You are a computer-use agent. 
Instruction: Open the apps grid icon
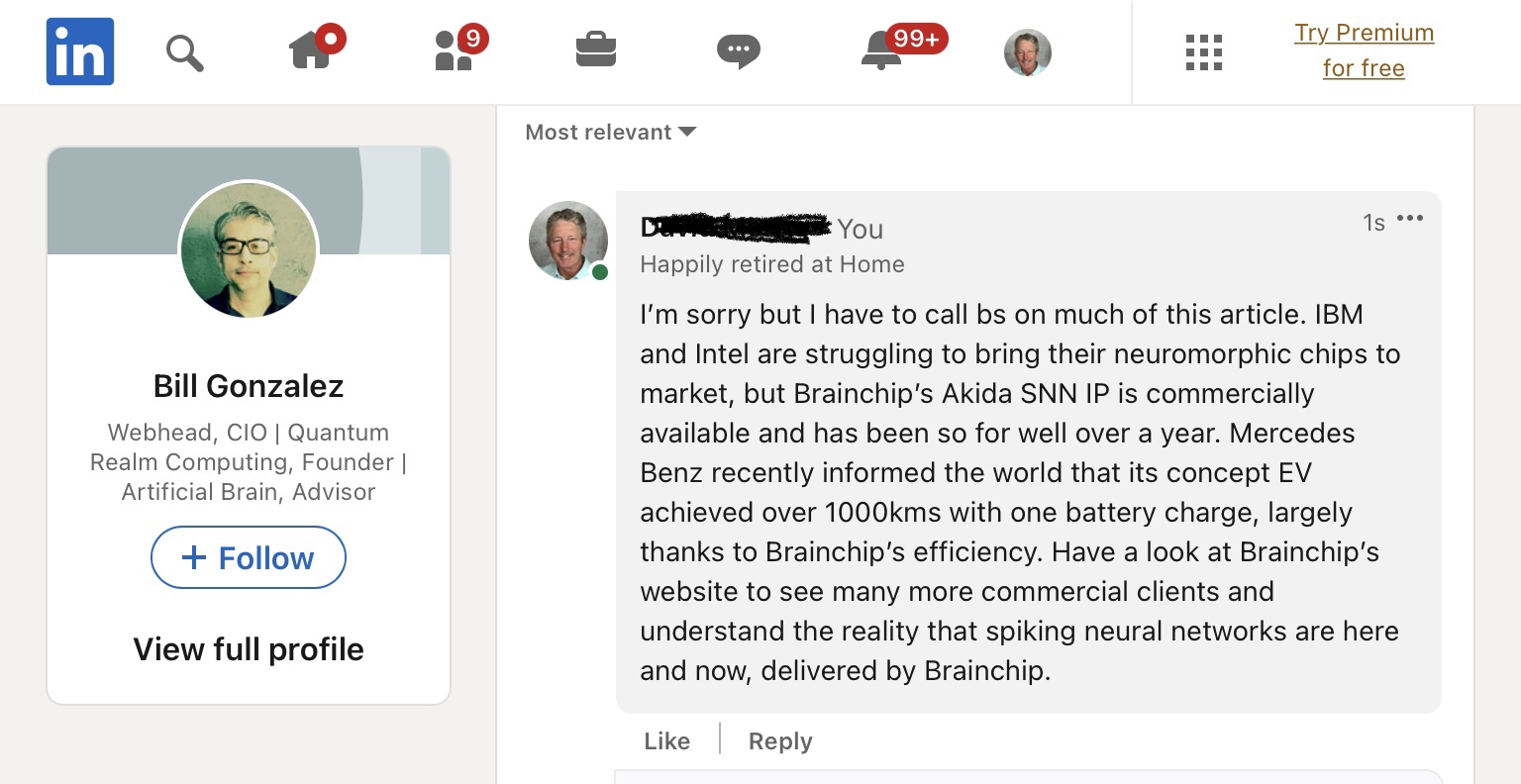tap(1203, 52)
